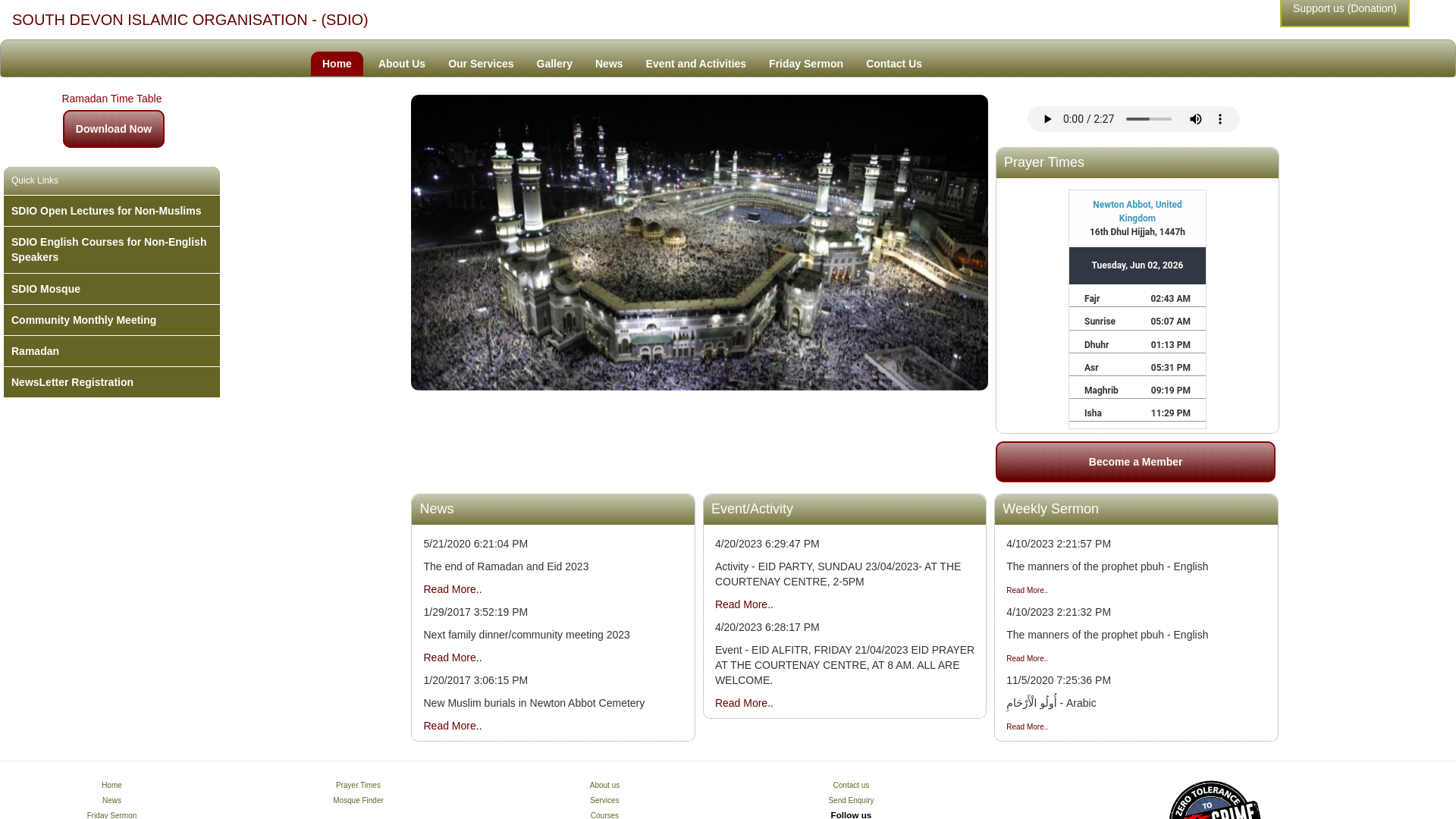Click the Fajr 02:43 AM row
This screenshot has width=1456, height=819.
pos(1137,299)
